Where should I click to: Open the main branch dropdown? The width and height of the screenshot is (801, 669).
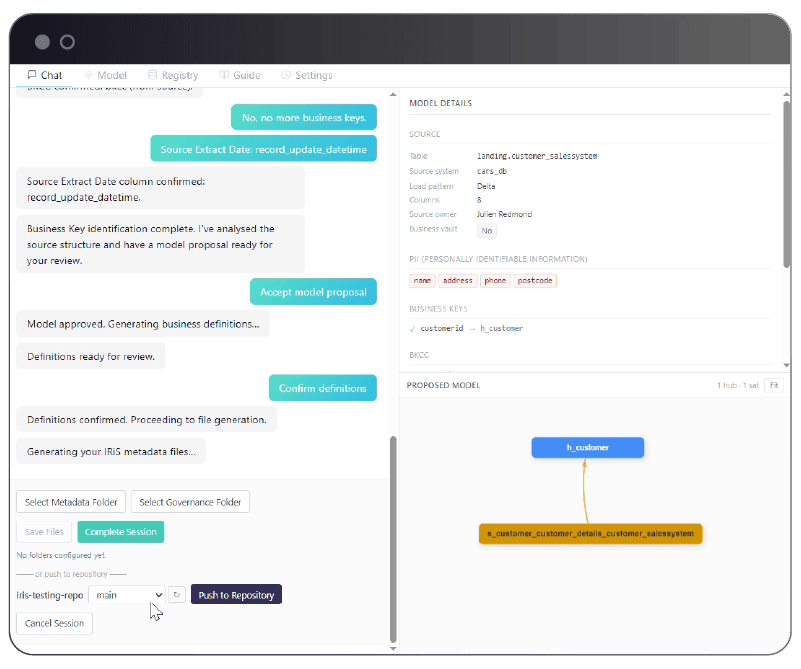coord(127,595)
